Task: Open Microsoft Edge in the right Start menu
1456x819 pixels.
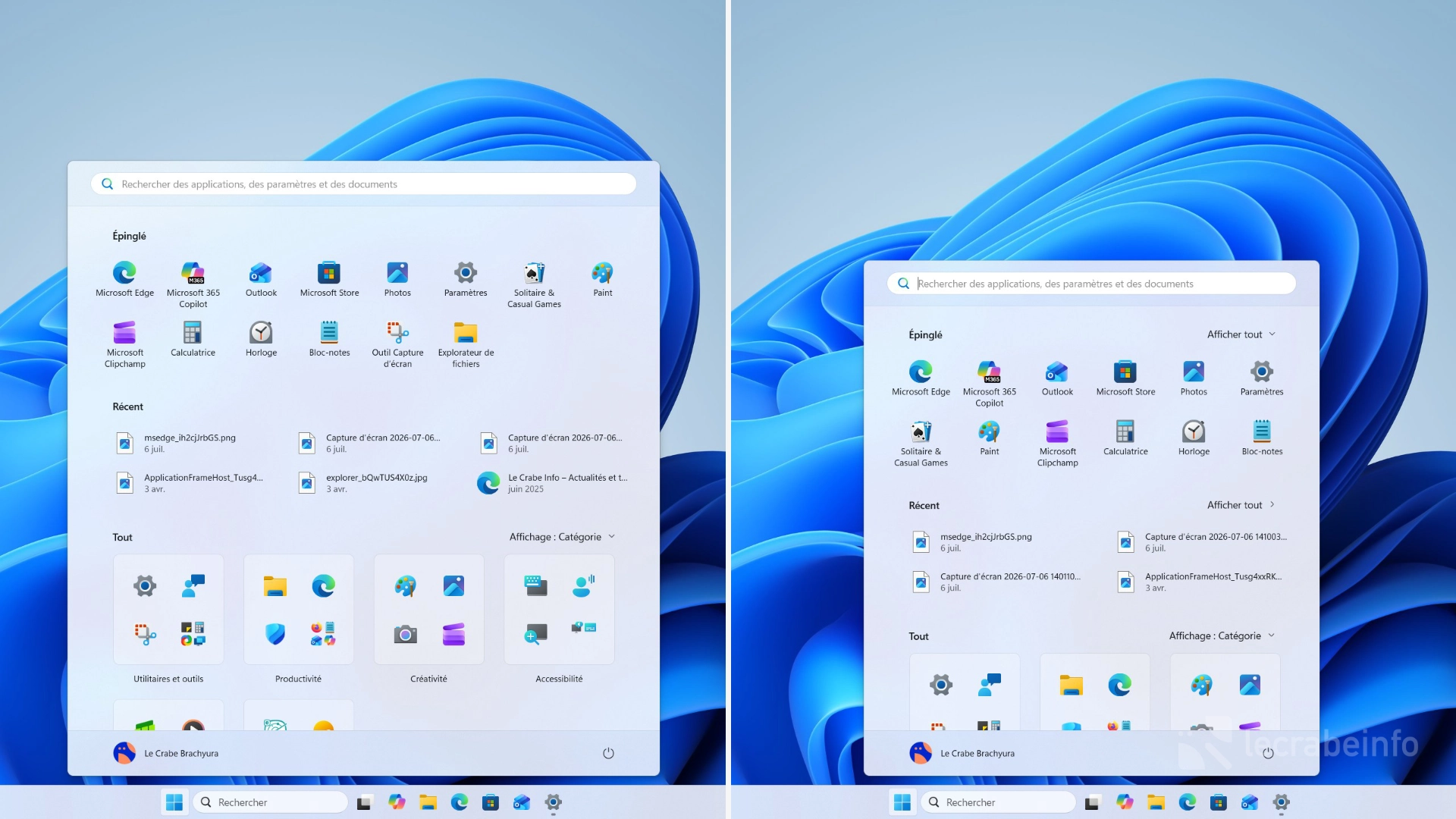Action: 921,378
